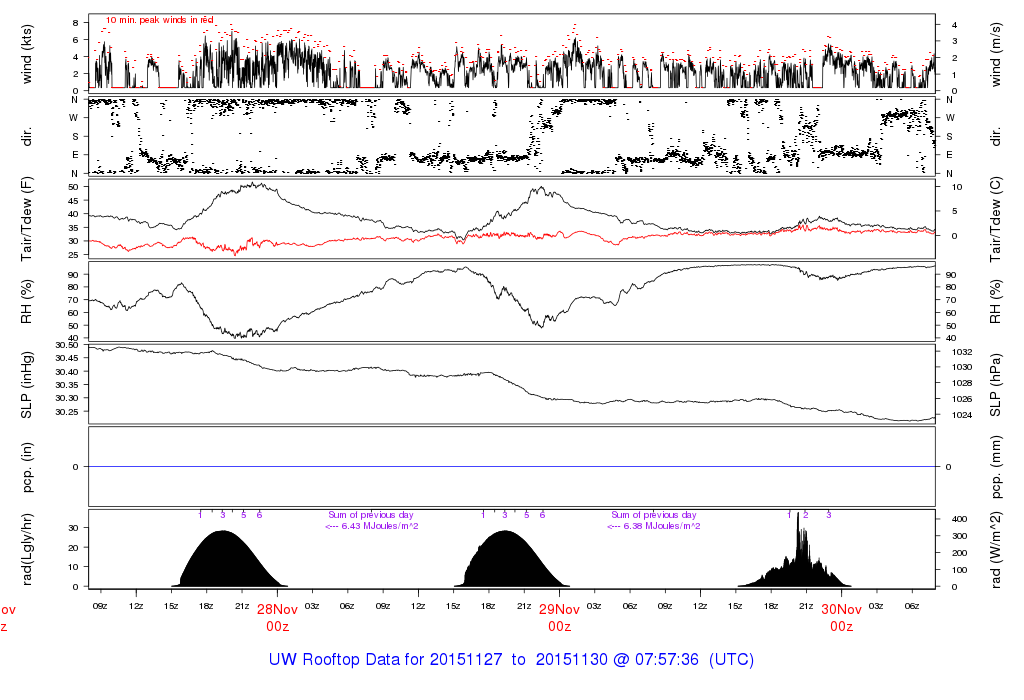Viewport: 1024px width, 700px height.
Task: Select the 29Nov 00z date marker
Action: pos(559,616)
